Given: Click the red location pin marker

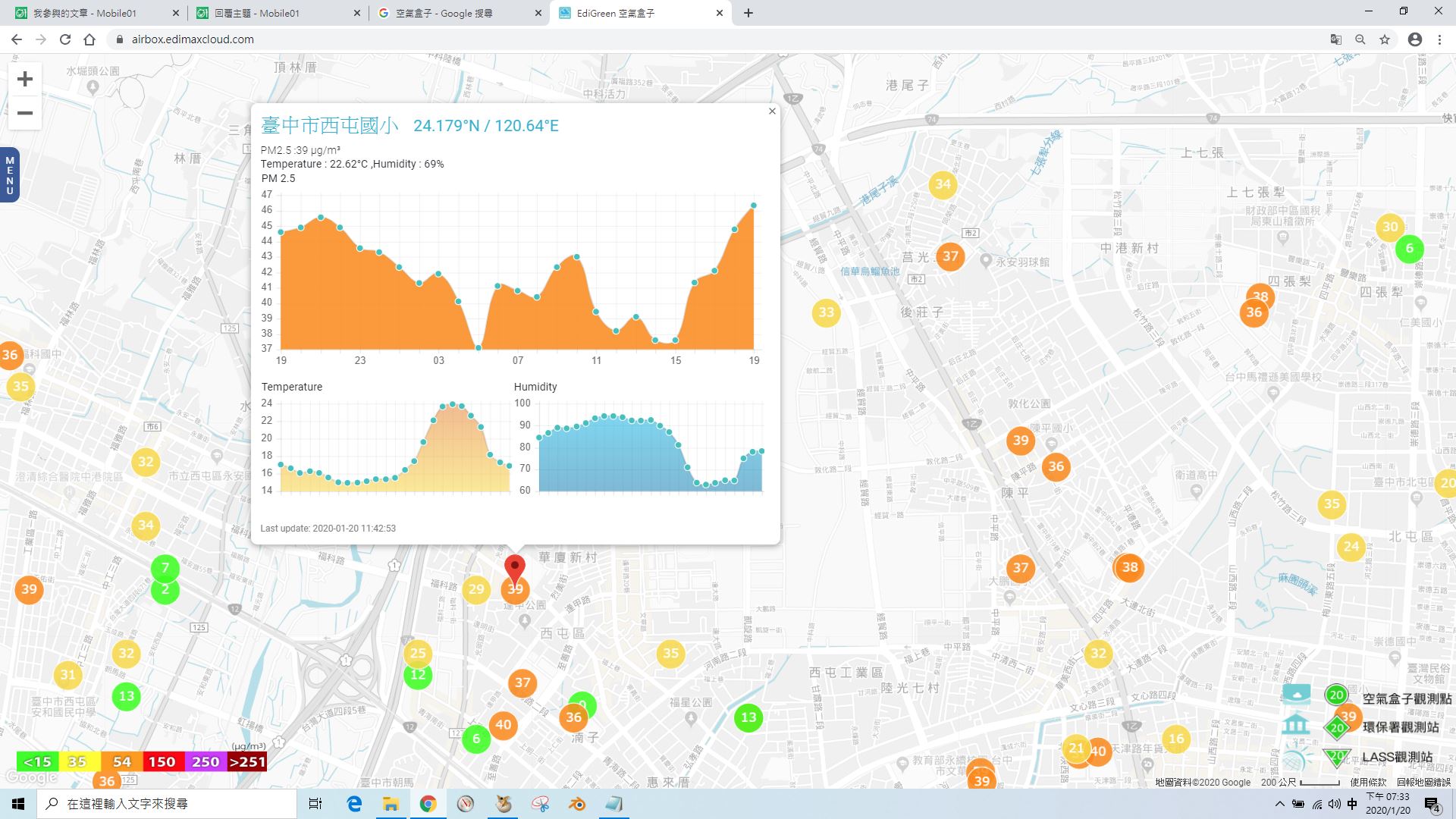Looking at the screenshot, I should pos(515,570).
